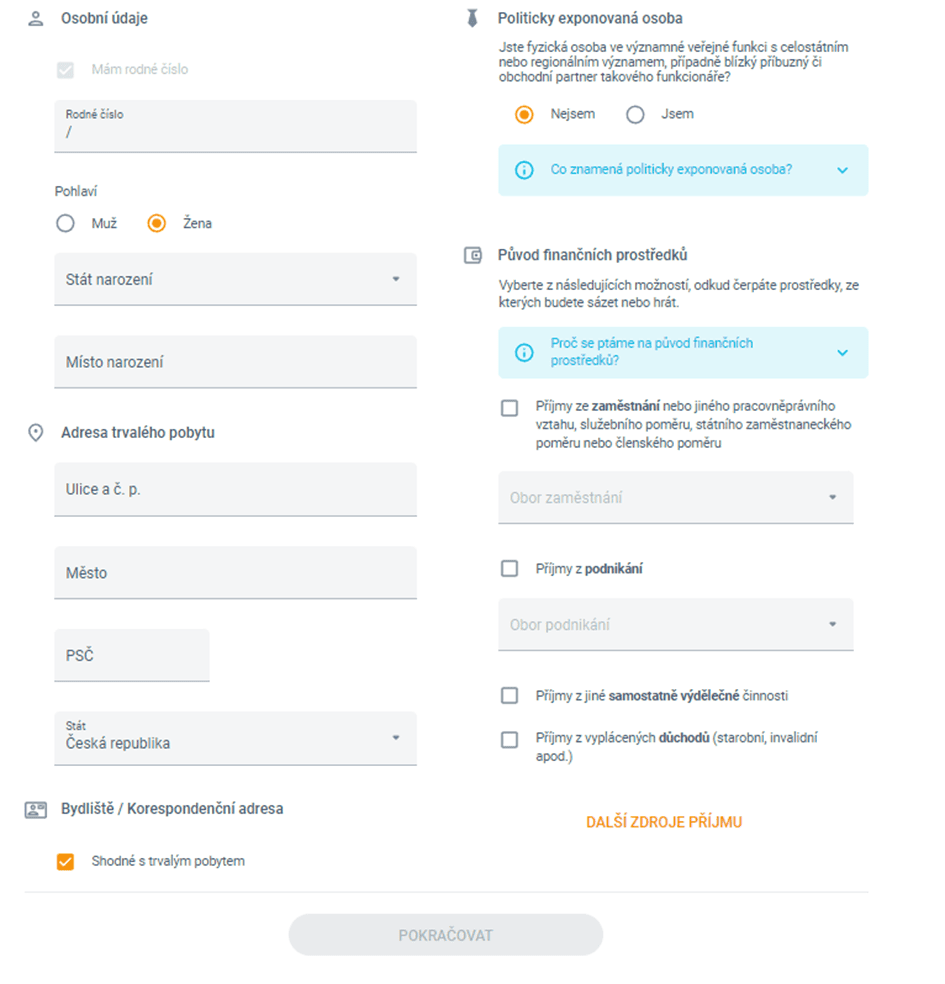Tick the Příjmy z podnikání checkbox

(x=510, y=569)
